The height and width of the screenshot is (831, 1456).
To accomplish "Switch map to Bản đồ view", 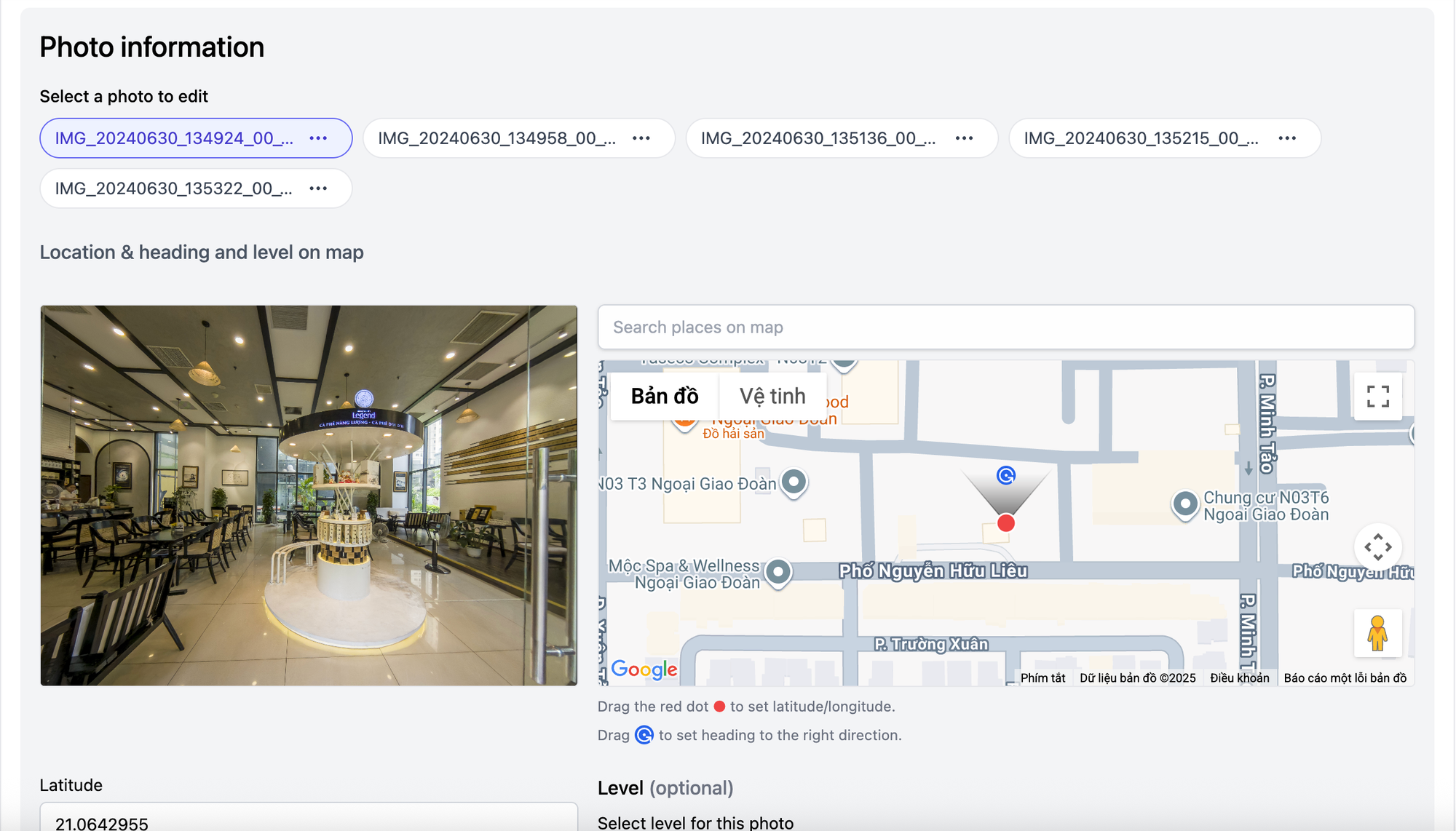I will [664, 396].
